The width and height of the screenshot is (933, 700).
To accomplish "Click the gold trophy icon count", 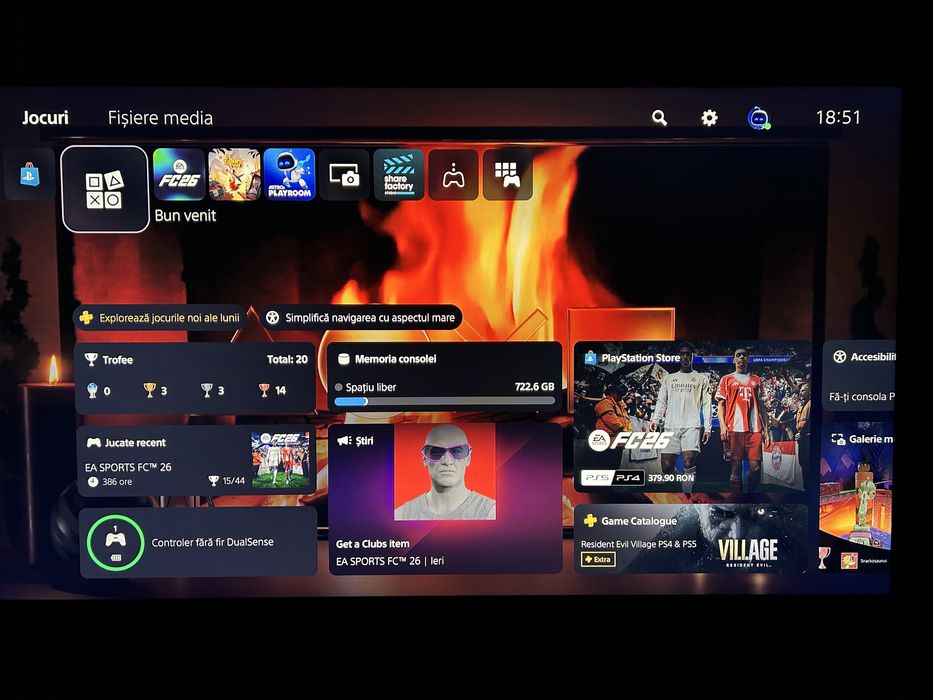I will [x=155, y=390].
